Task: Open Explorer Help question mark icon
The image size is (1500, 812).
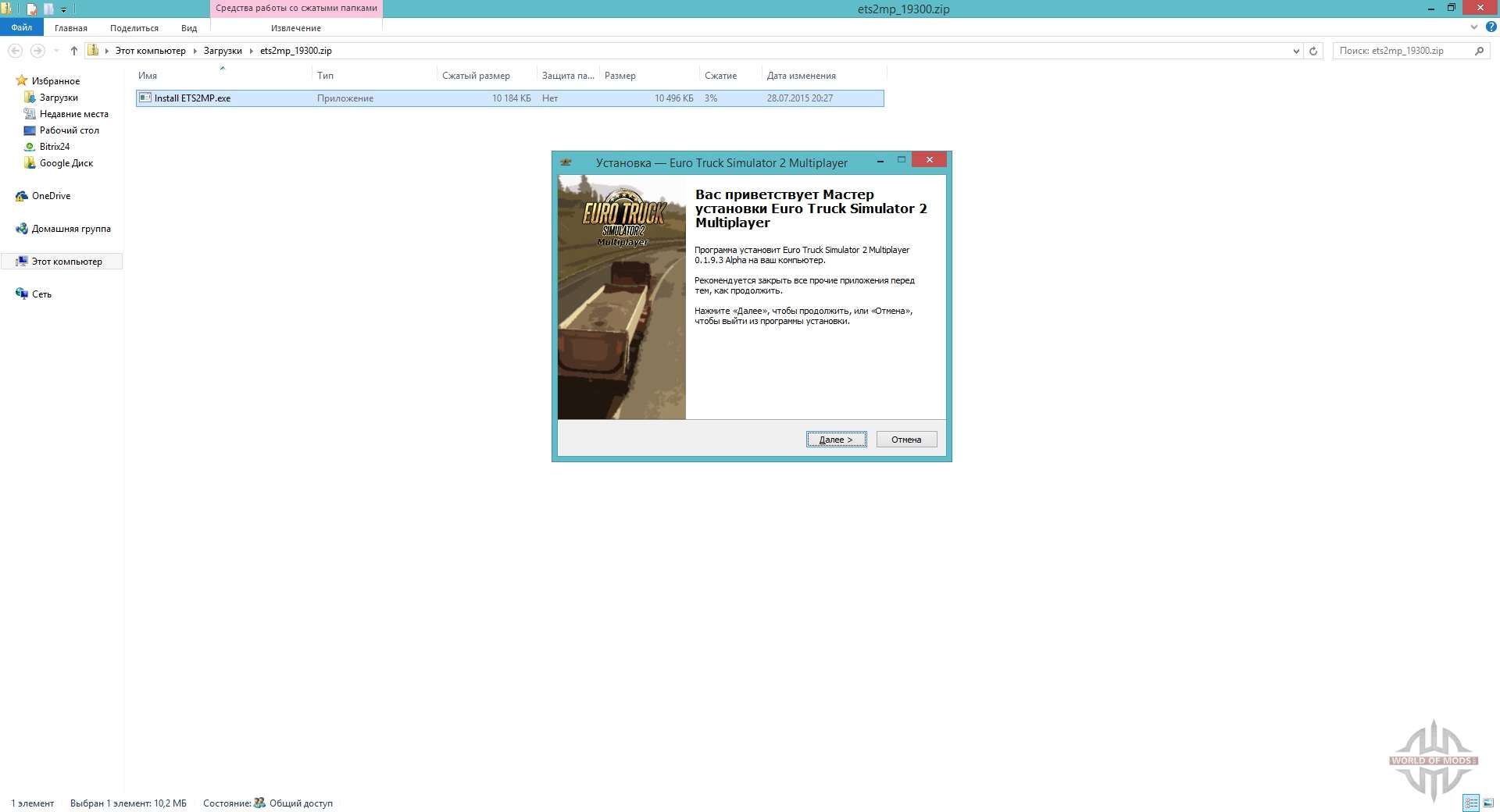Action: [1491, 27]
